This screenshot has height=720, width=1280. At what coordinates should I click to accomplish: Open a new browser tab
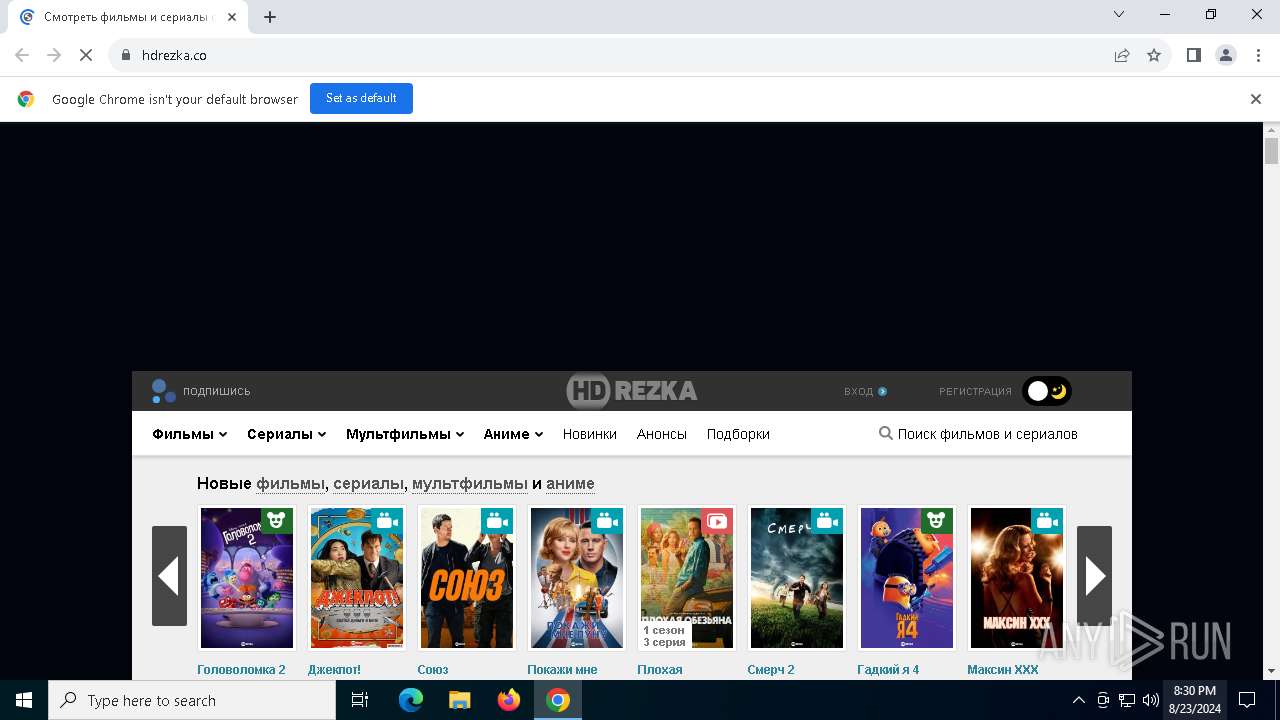[x=270, y=17]
